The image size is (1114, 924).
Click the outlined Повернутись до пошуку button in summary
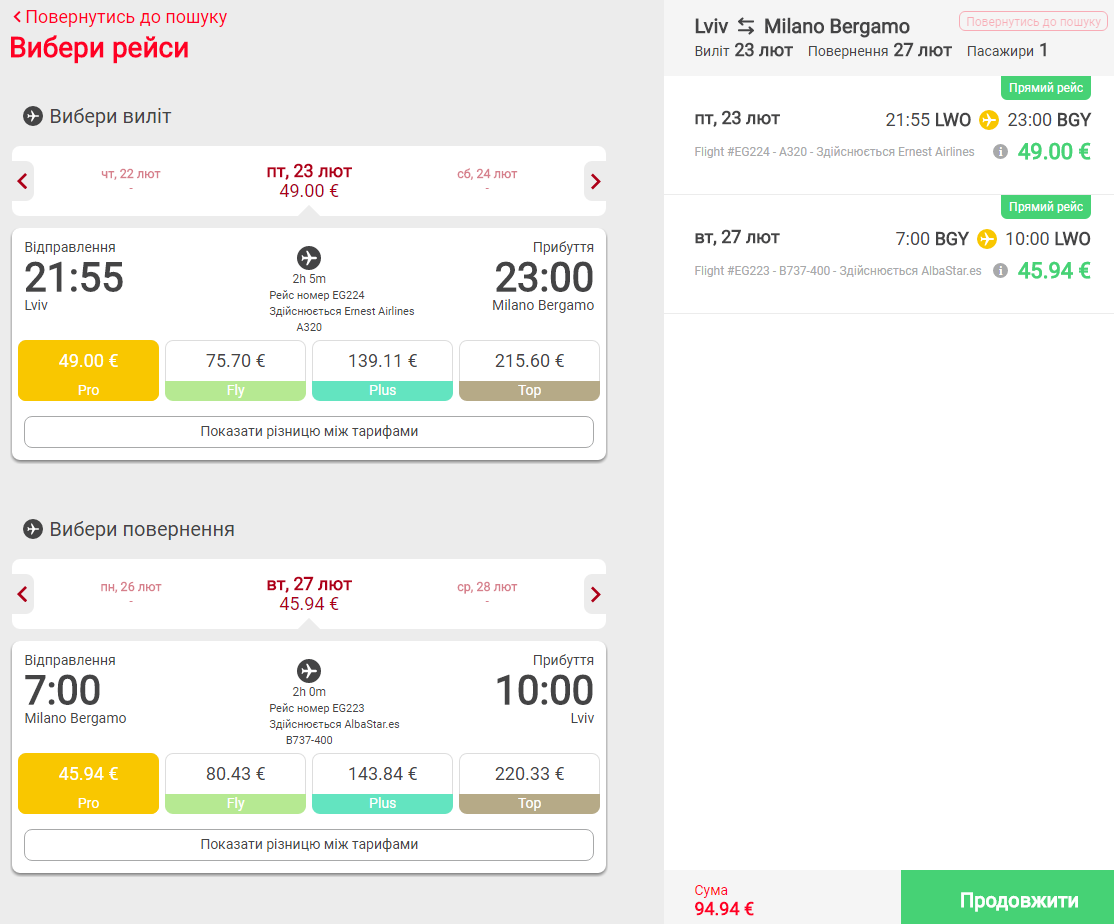1033,21
